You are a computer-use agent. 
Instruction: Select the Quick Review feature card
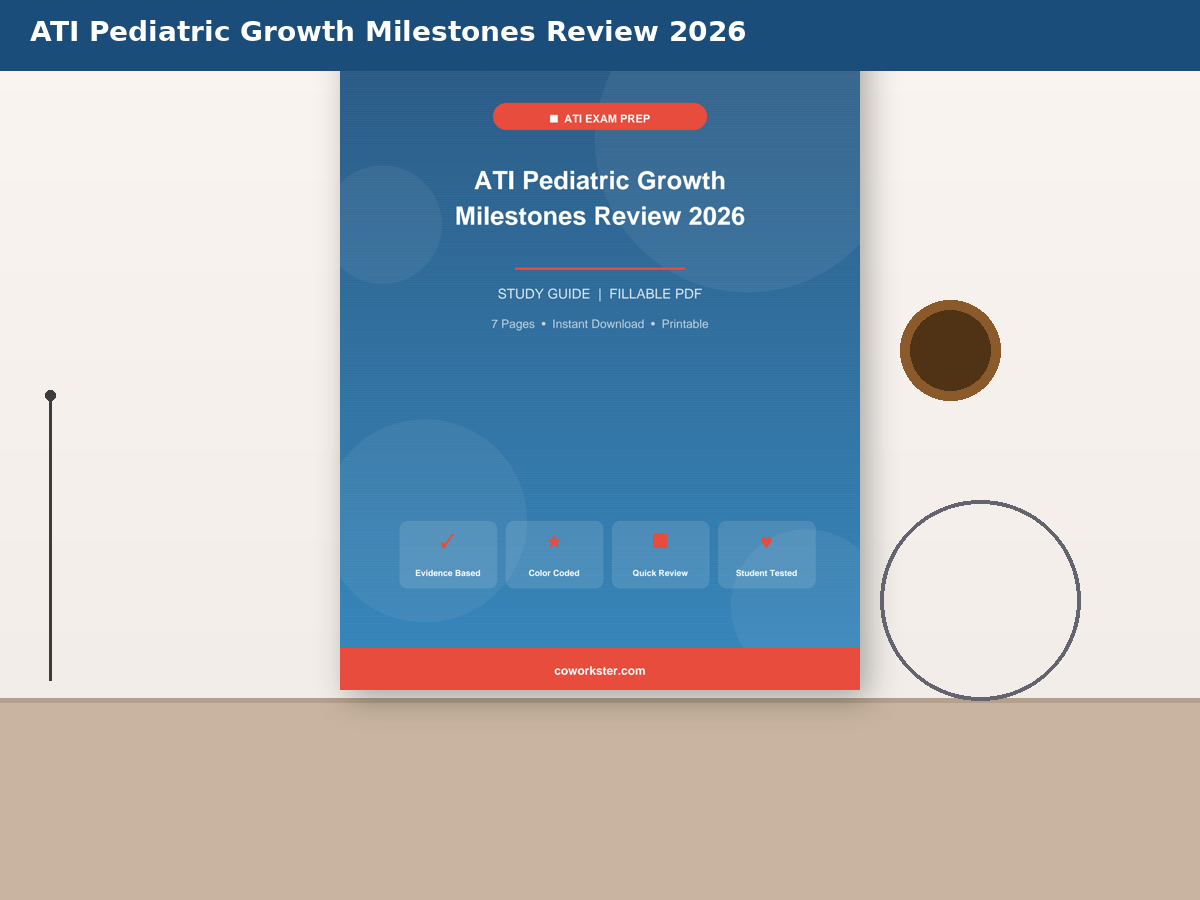pyautogui.click(x=660, y=554)
